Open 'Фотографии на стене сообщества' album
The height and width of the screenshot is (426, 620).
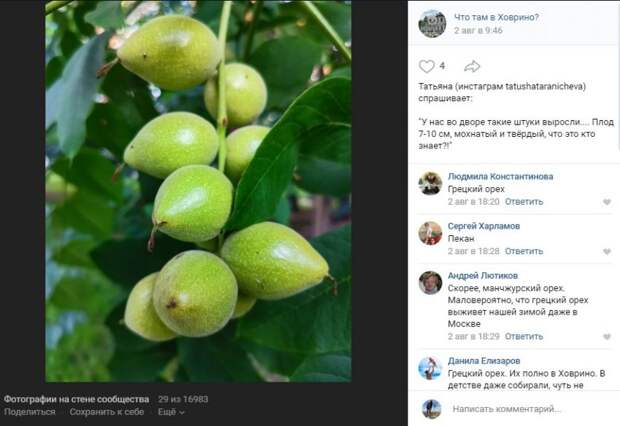pyautogui.click(x=76, y=399)
